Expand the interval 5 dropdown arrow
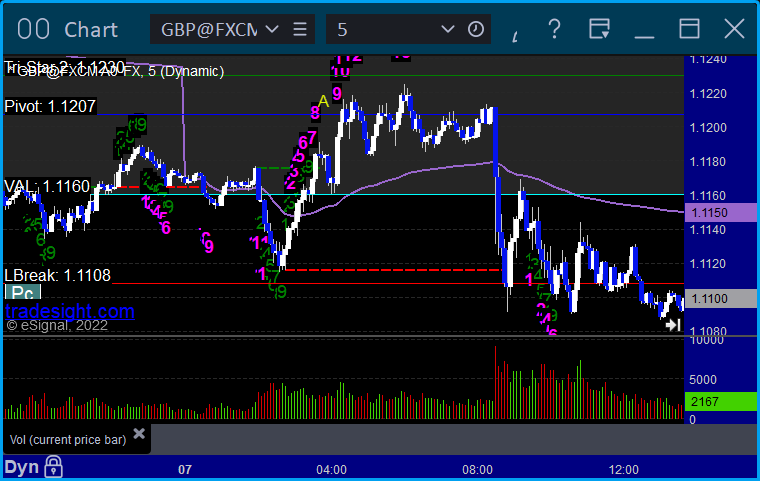The height and width of the screenshot is (481, 760). [x=447, y=29]
